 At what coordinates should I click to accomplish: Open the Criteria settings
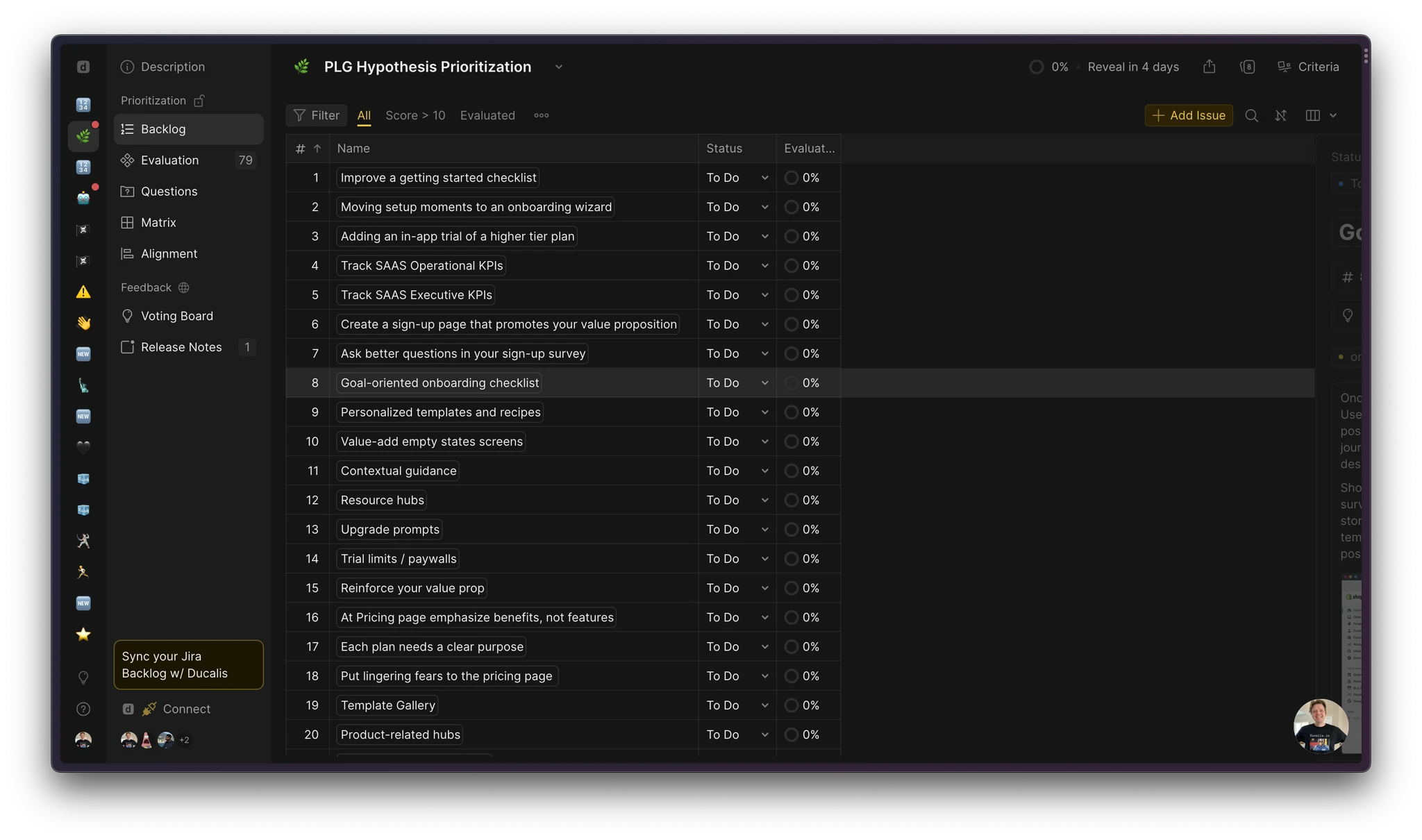(1308, 67)
